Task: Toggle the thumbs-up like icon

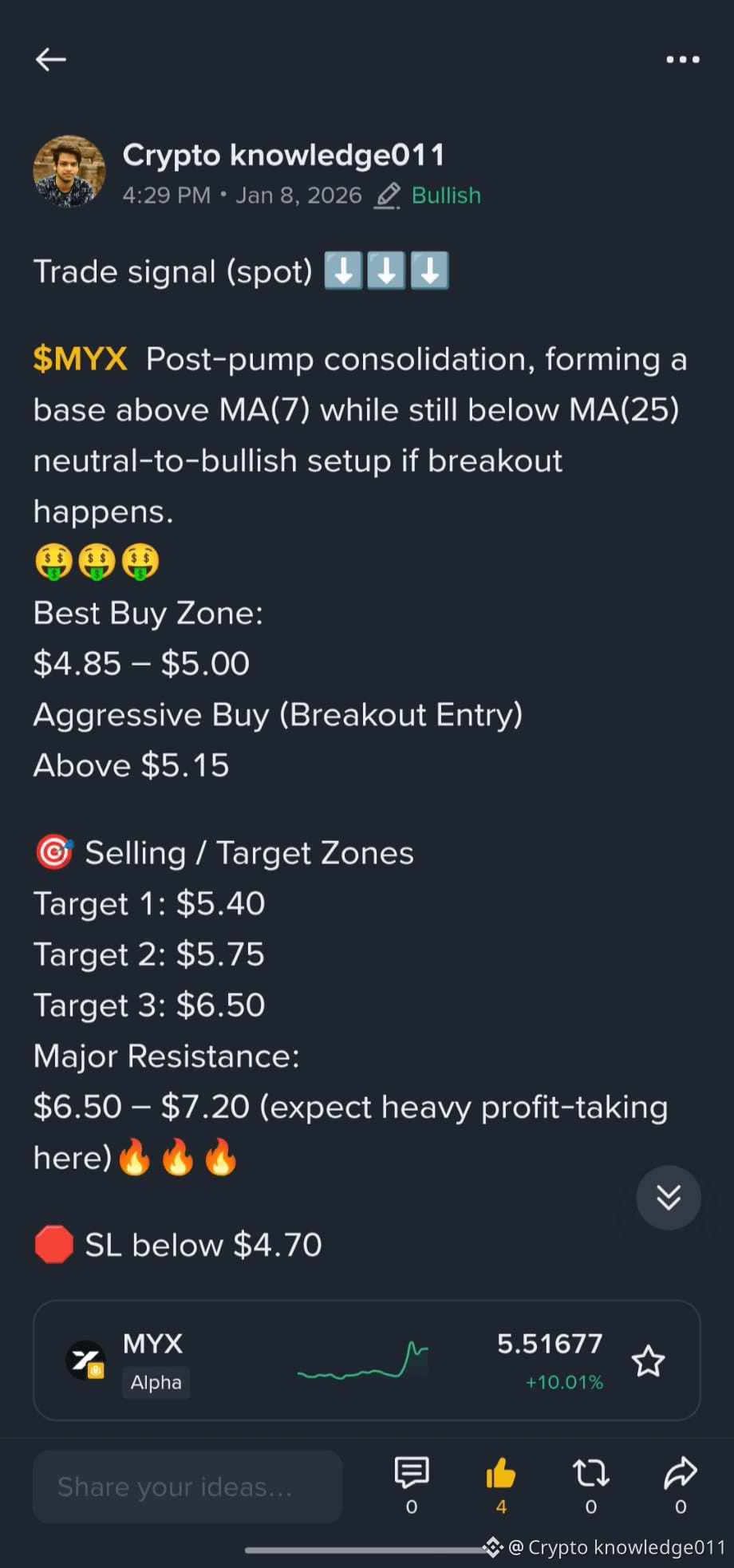Action: point(501,1473)
